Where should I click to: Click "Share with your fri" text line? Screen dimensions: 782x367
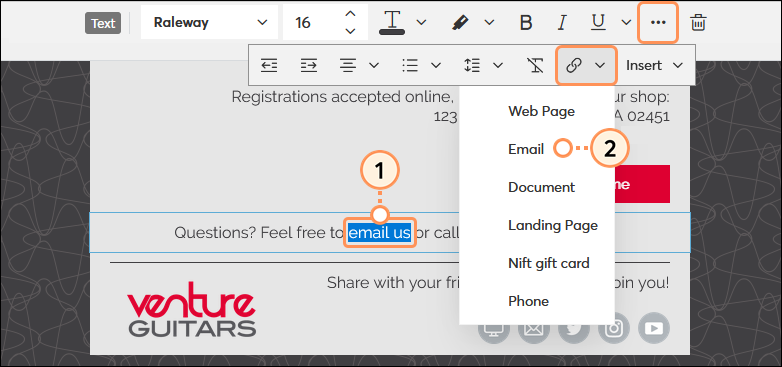pyautogui.click(x=393, y=283)
